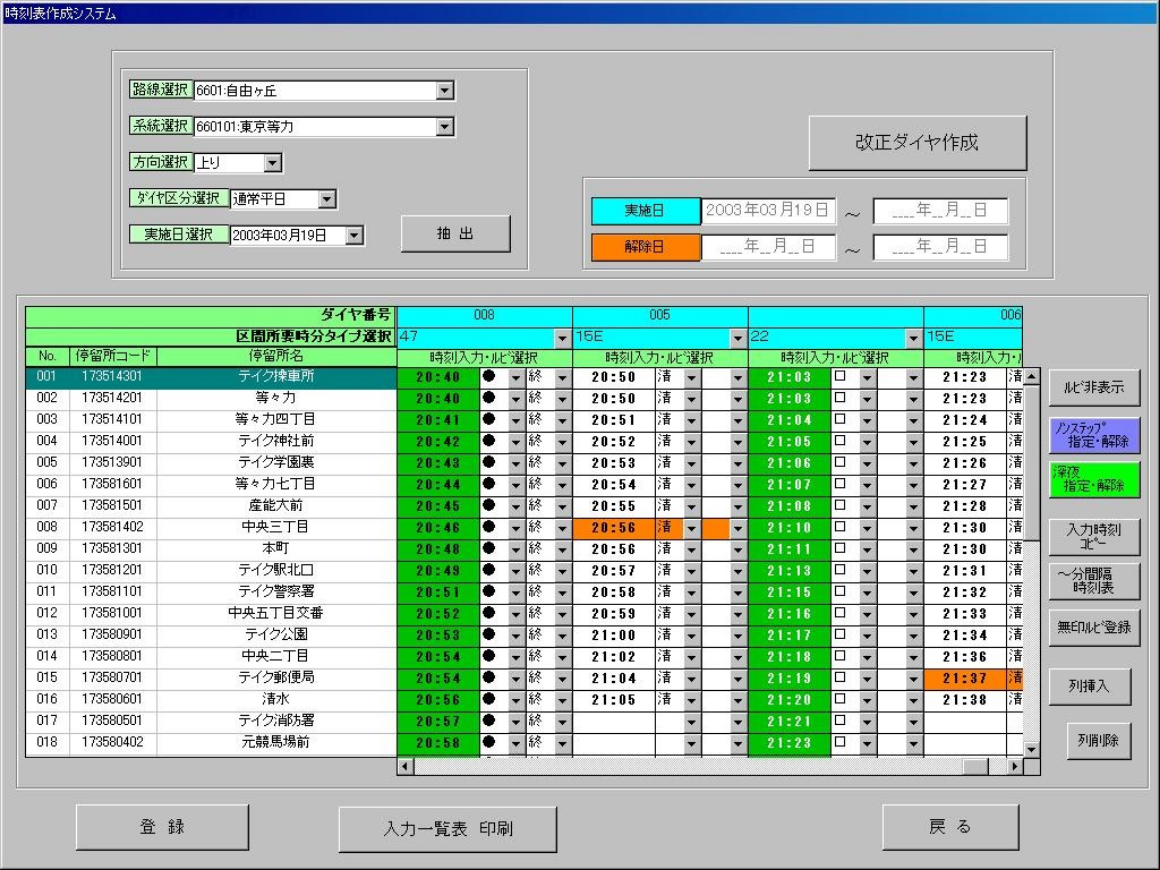Expand the 方向選択 dropdown set to 上り
The image size is (1160, 870).
pos(272,163)
